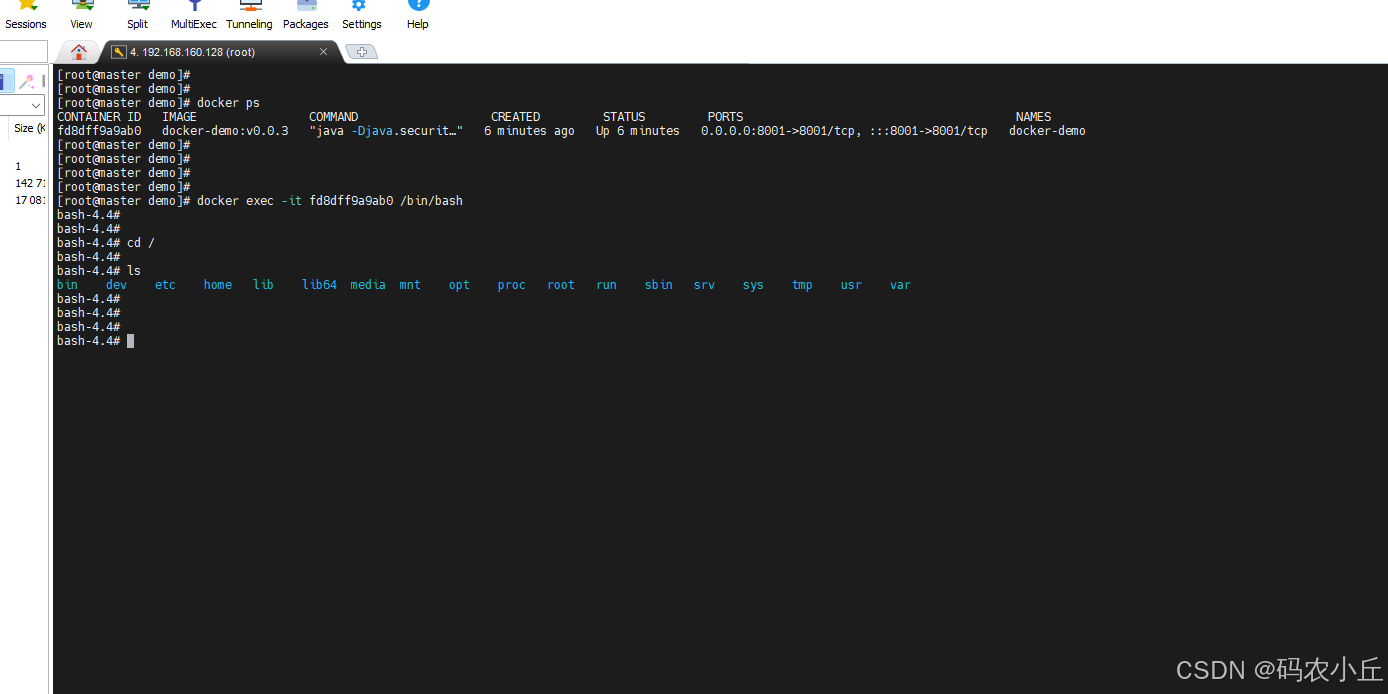Switch to the Home tab
The width and height of the screenshot is (1388, 694).
(x=79, y=52)
